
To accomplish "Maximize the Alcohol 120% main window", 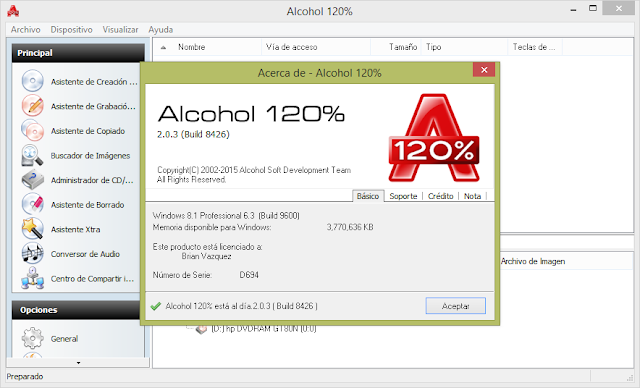I will tap(593, 9).
